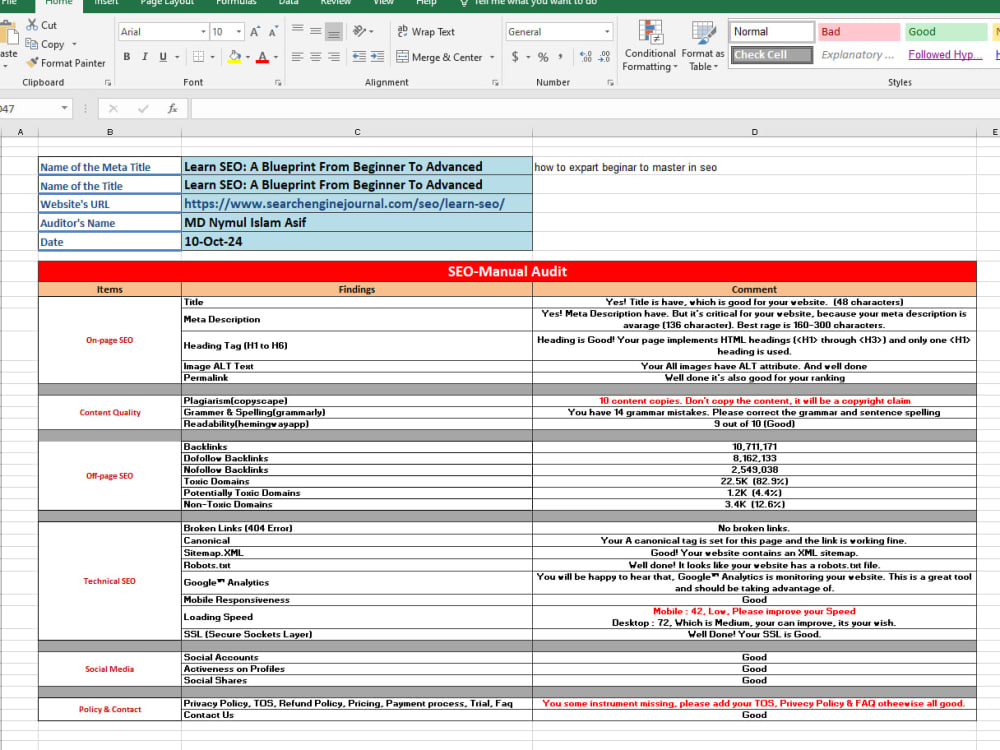
Task: Toggle Wrap Text
Action: pyautogui.click(x=426, y=31)
